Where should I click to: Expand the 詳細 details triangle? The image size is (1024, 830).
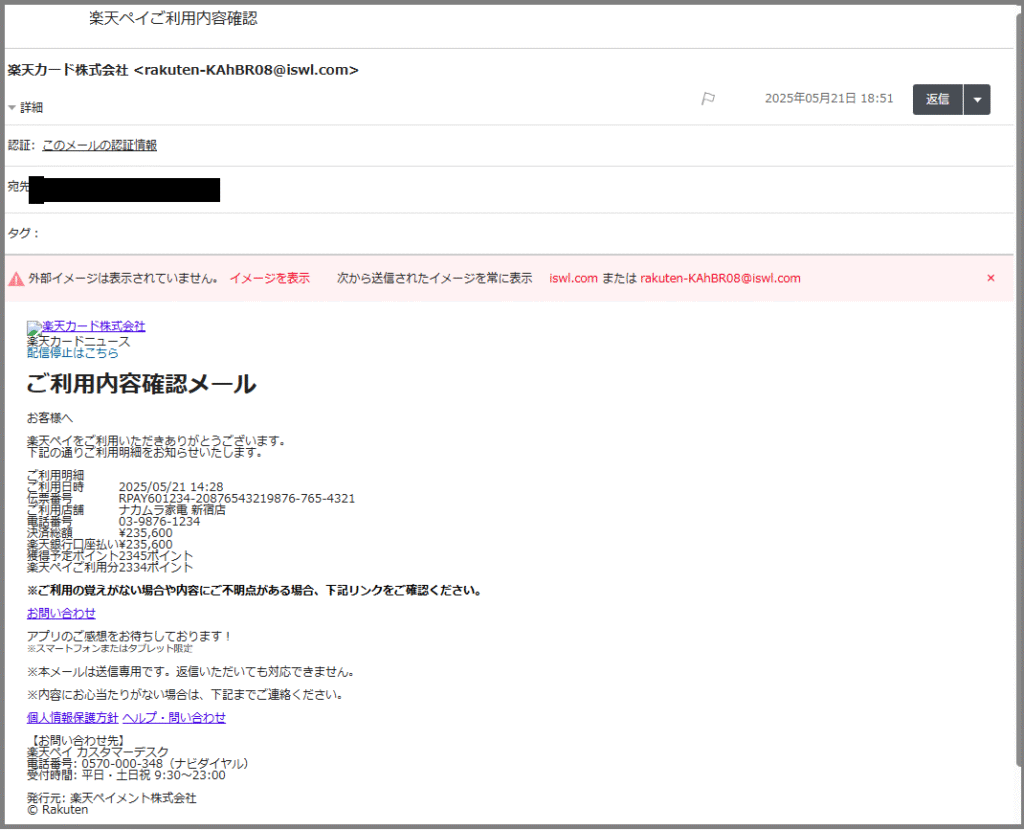(12, 108)
